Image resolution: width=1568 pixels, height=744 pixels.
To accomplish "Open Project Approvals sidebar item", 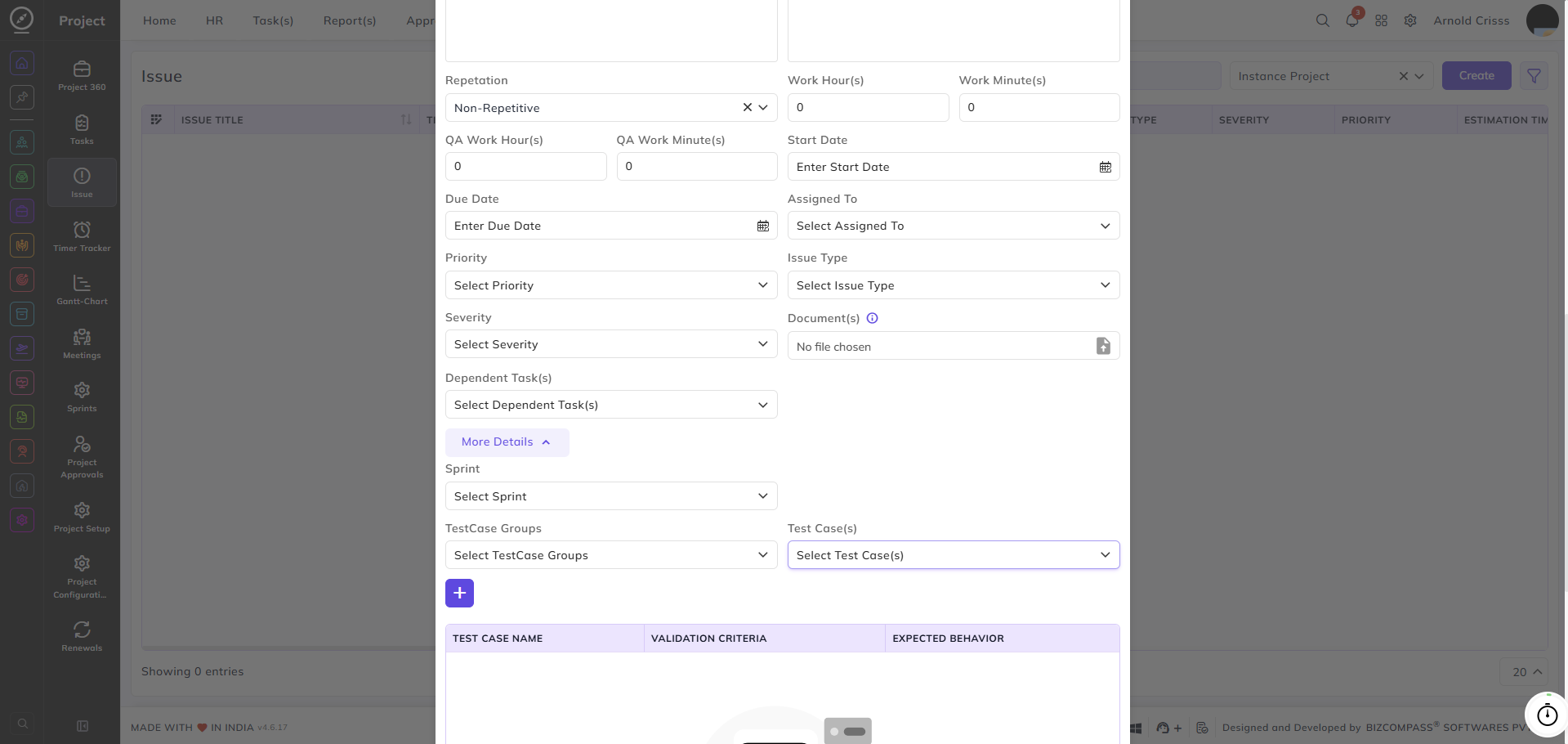I will 82,456.
